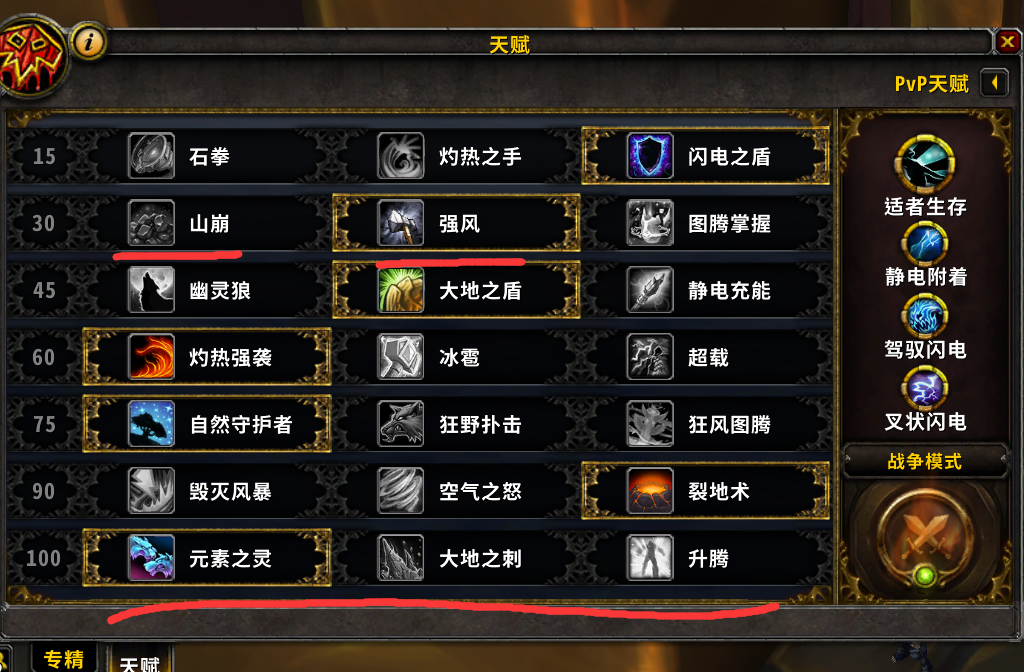This screenshot has width=1024, height=672.
Task: Select the 狂野扑击 talent icon
Action: [400, 424]
